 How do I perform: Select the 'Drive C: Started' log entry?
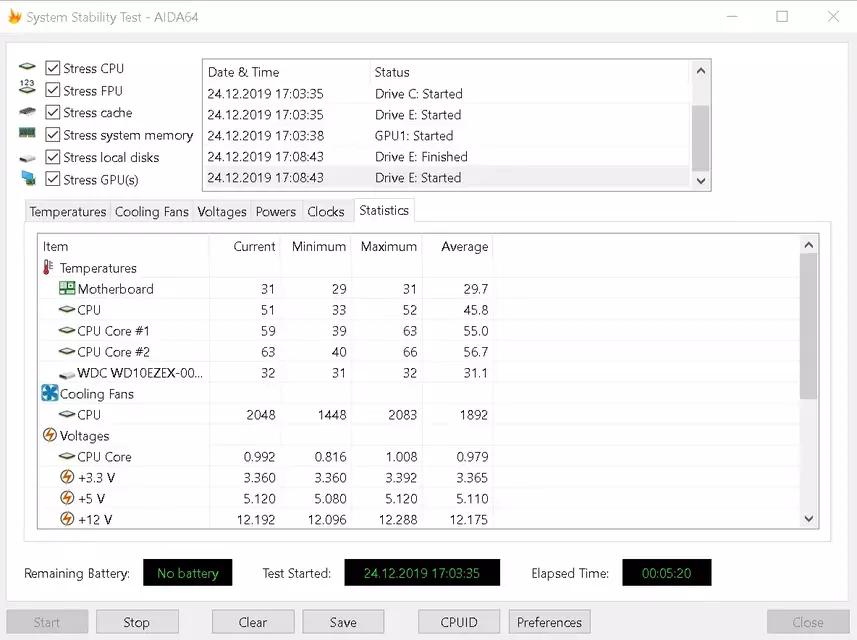point(447,93)
